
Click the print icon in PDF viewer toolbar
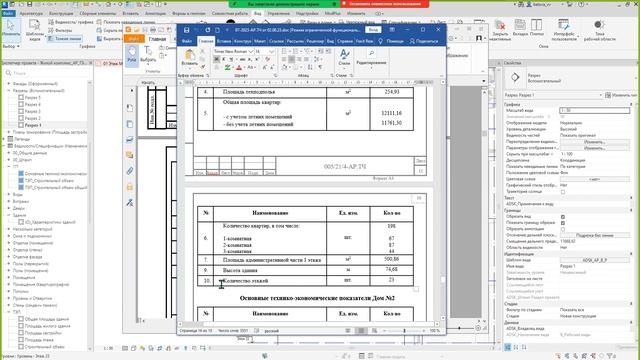coord(153,30)
